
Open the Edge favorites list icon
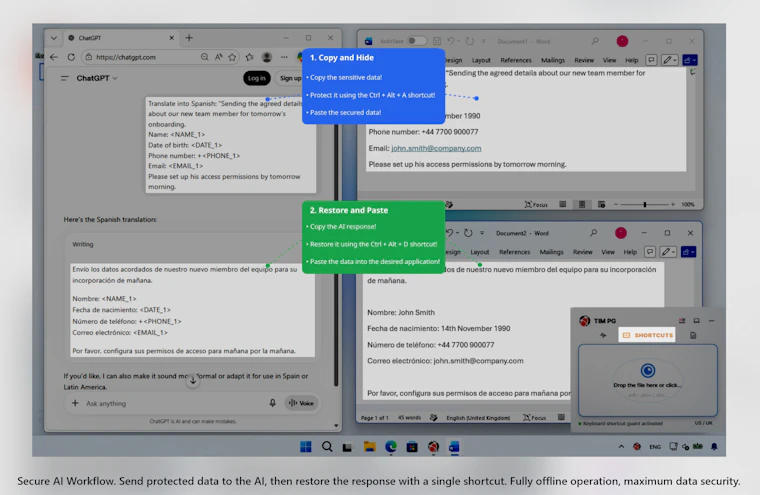(249, 57)
